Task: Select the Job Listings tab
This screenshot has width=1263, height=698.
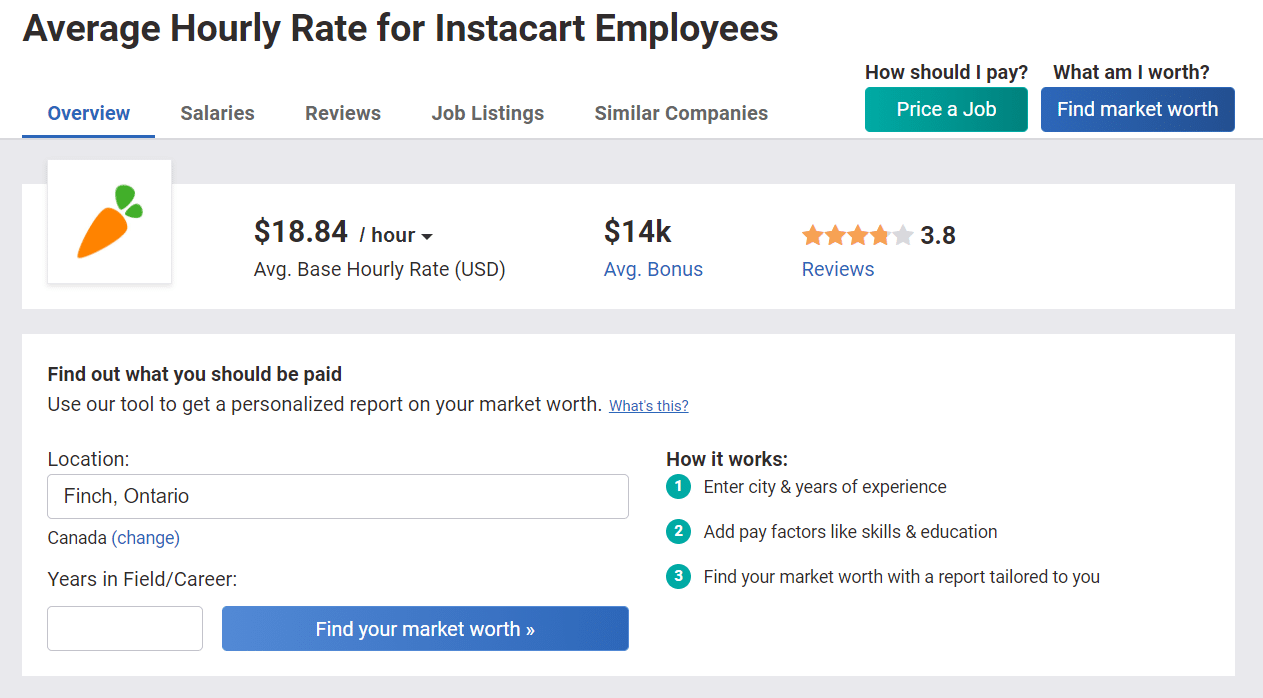Action: [488, 113]
